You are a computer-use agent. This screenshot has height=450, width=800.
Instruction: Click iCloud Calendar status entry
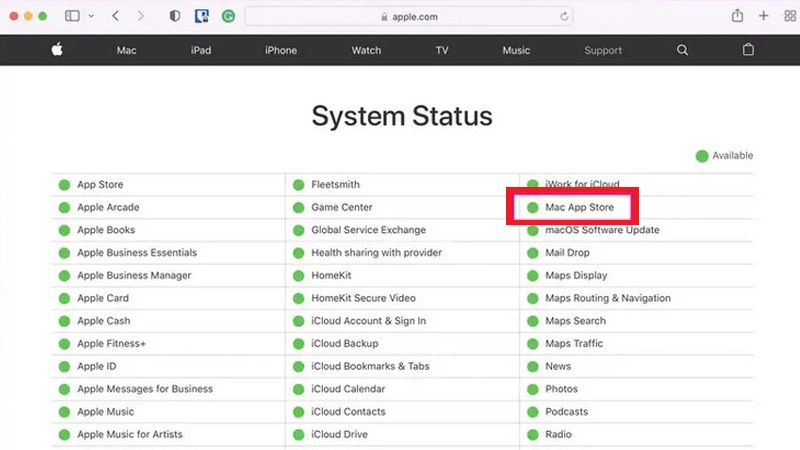pos(348,389)
